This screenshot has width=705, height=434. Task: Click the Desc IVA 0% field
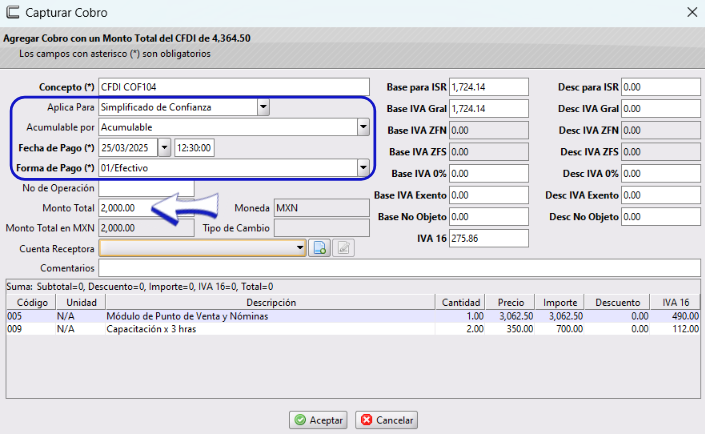tap(661, 174)
